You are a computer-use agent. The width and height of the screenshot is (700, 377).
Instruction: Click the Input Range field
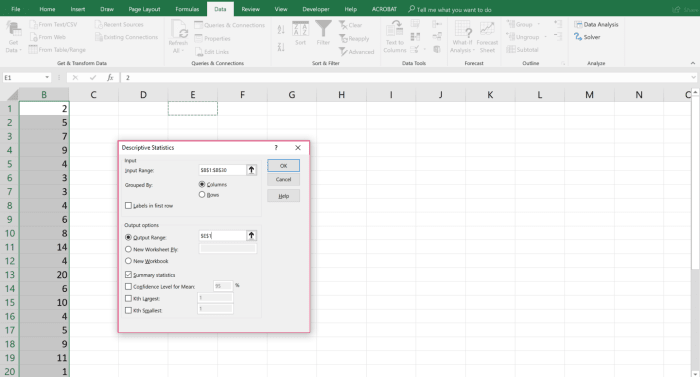(222, 170)
